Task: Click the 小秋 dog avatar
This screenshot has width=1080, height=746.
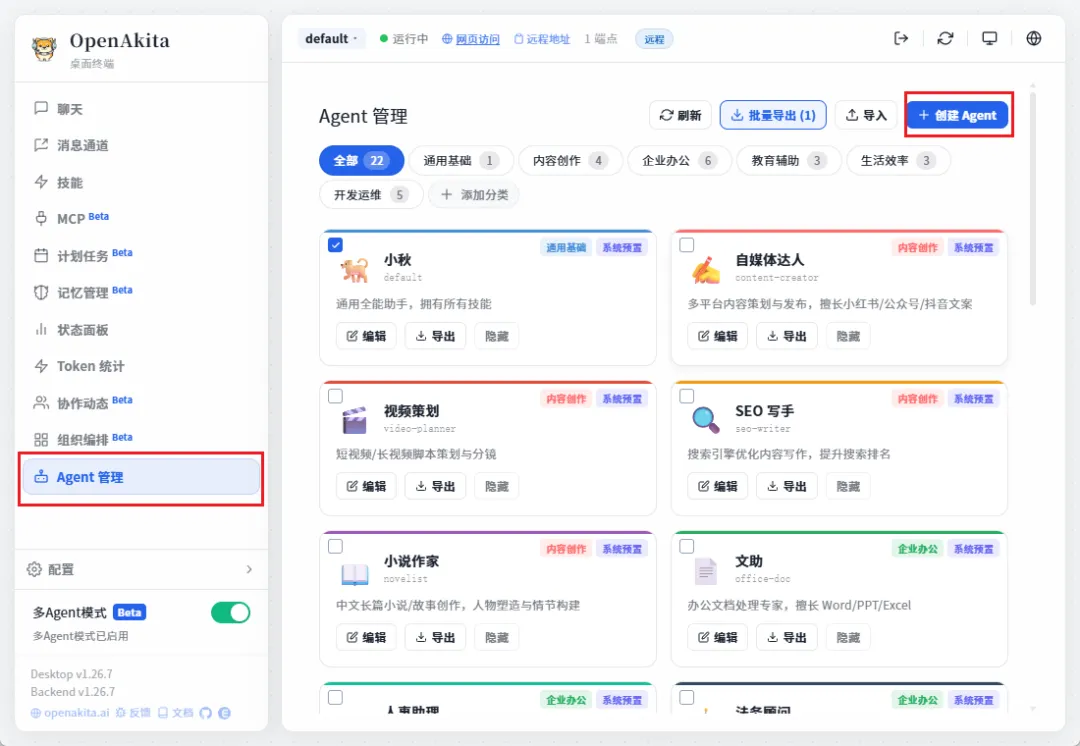Action: point(355,269)
